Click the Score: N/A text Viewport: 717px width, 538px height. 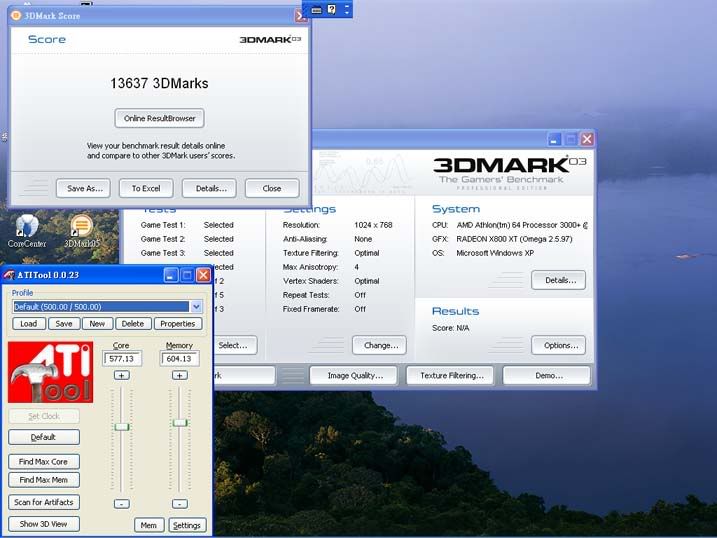(450, 328)
